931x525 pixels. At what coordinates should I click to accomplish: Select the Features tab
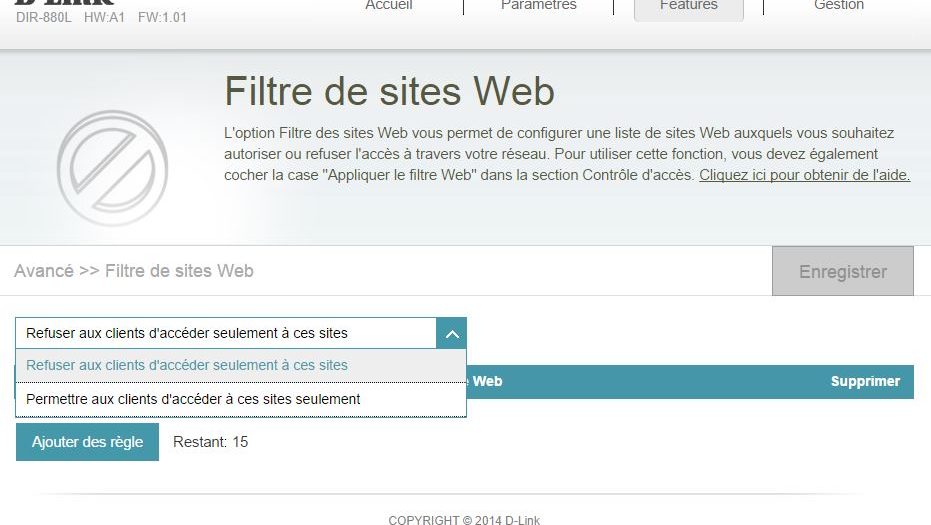pos(688,7)
